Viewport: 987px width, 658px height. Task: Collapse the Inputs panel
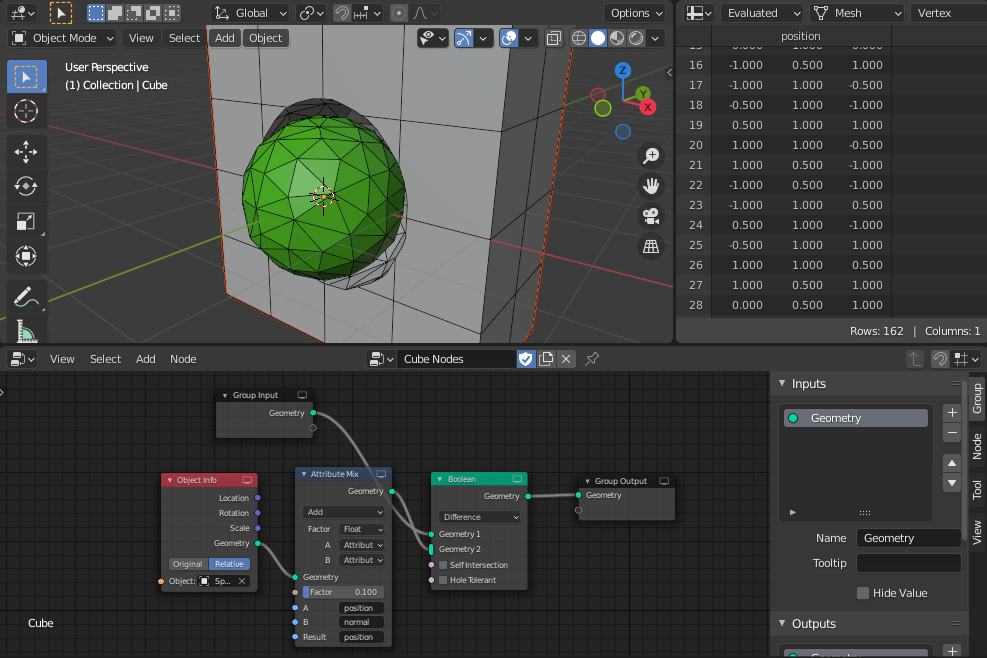click(782, 383)
